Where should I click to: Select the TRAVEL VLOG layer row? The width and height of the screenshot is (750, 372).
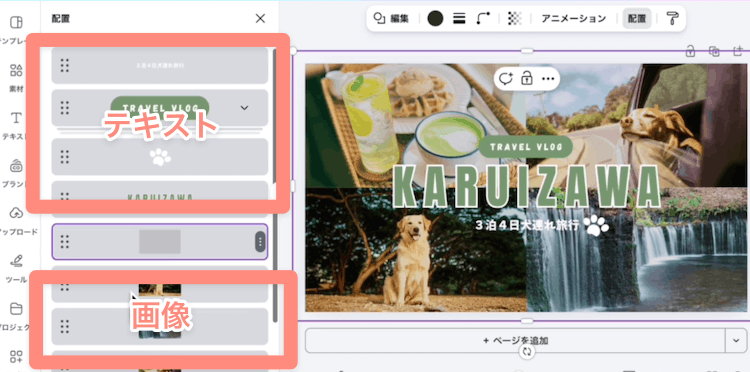160,108
